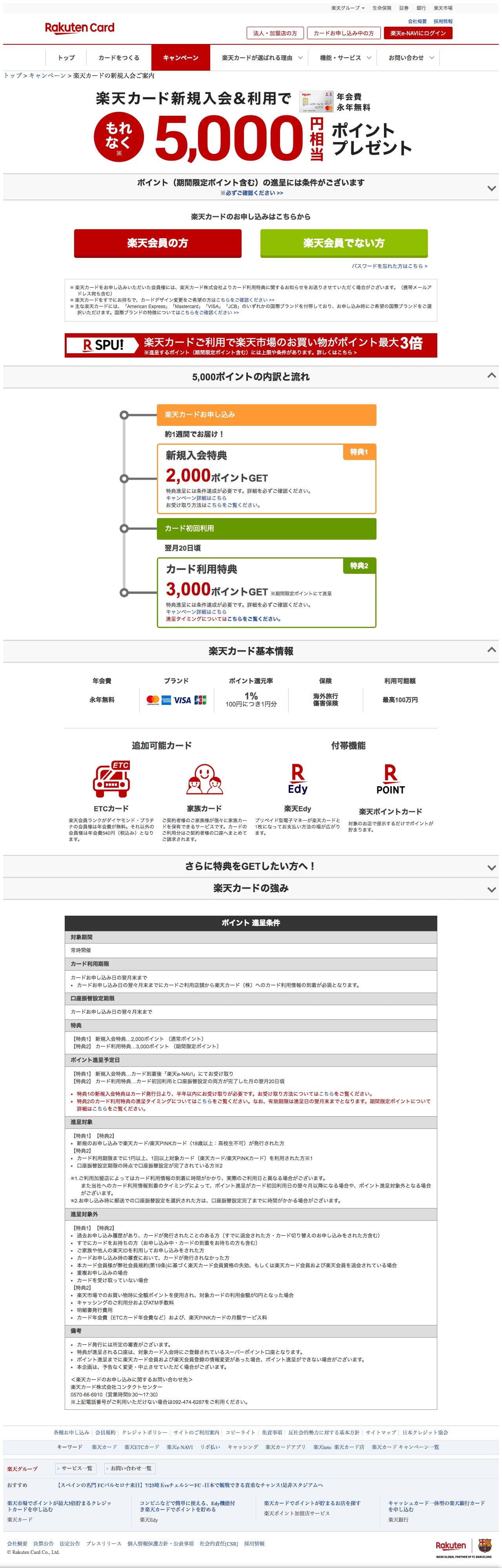Click the 特典1 orange tag
Image resolution: width=502 pixels, height=1568 pixels.
coord(359,452)
